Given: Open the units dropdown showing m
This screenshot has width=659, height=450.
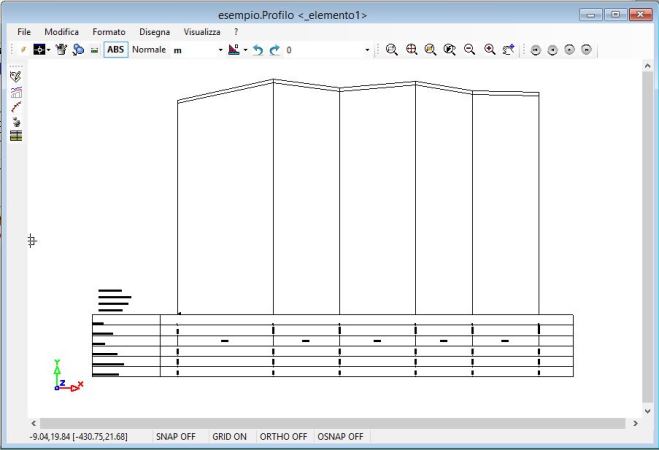Looking at the screenshot, I should click(198, 49).
